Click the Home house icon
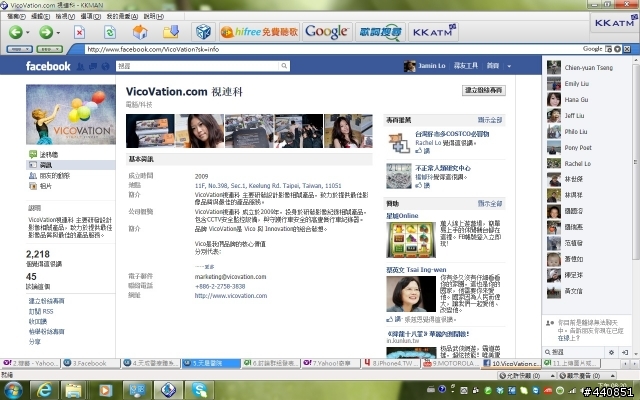 140,32
